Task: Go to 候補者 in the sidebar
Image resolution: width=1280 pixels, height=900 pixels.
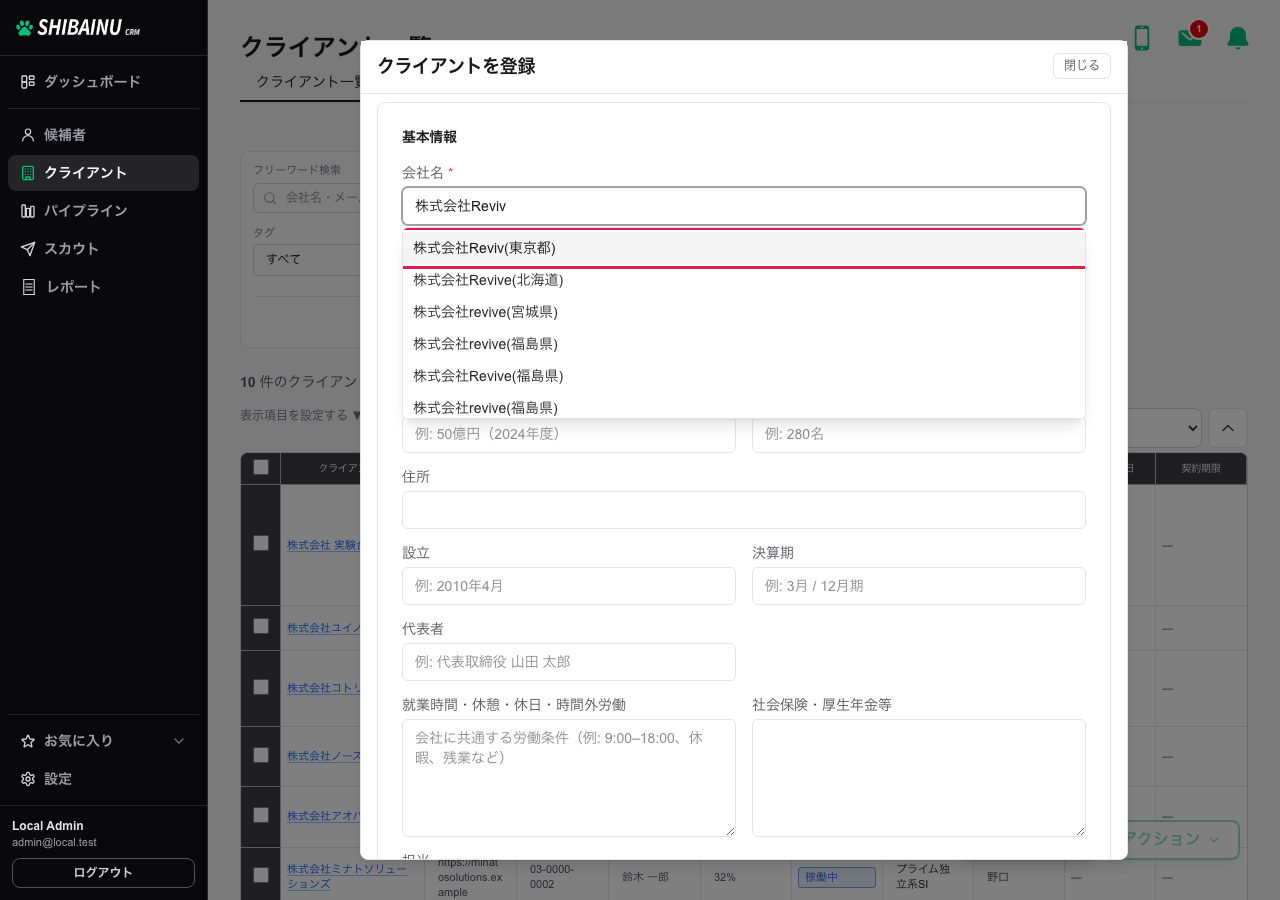Action: coord(103,134)
